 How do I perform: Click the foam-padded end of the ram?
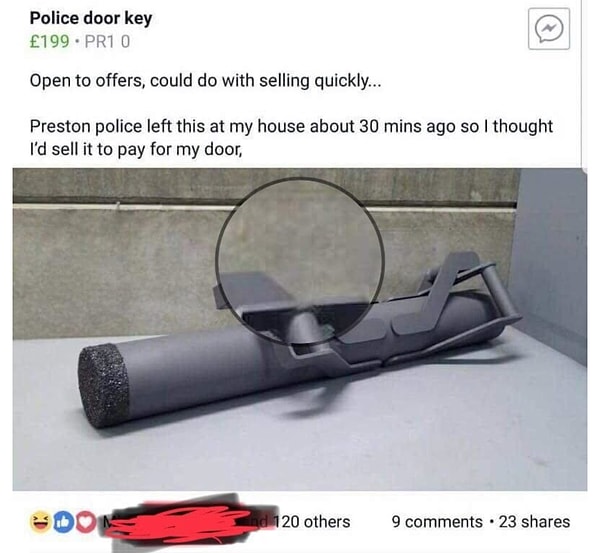tap(103, 385)
